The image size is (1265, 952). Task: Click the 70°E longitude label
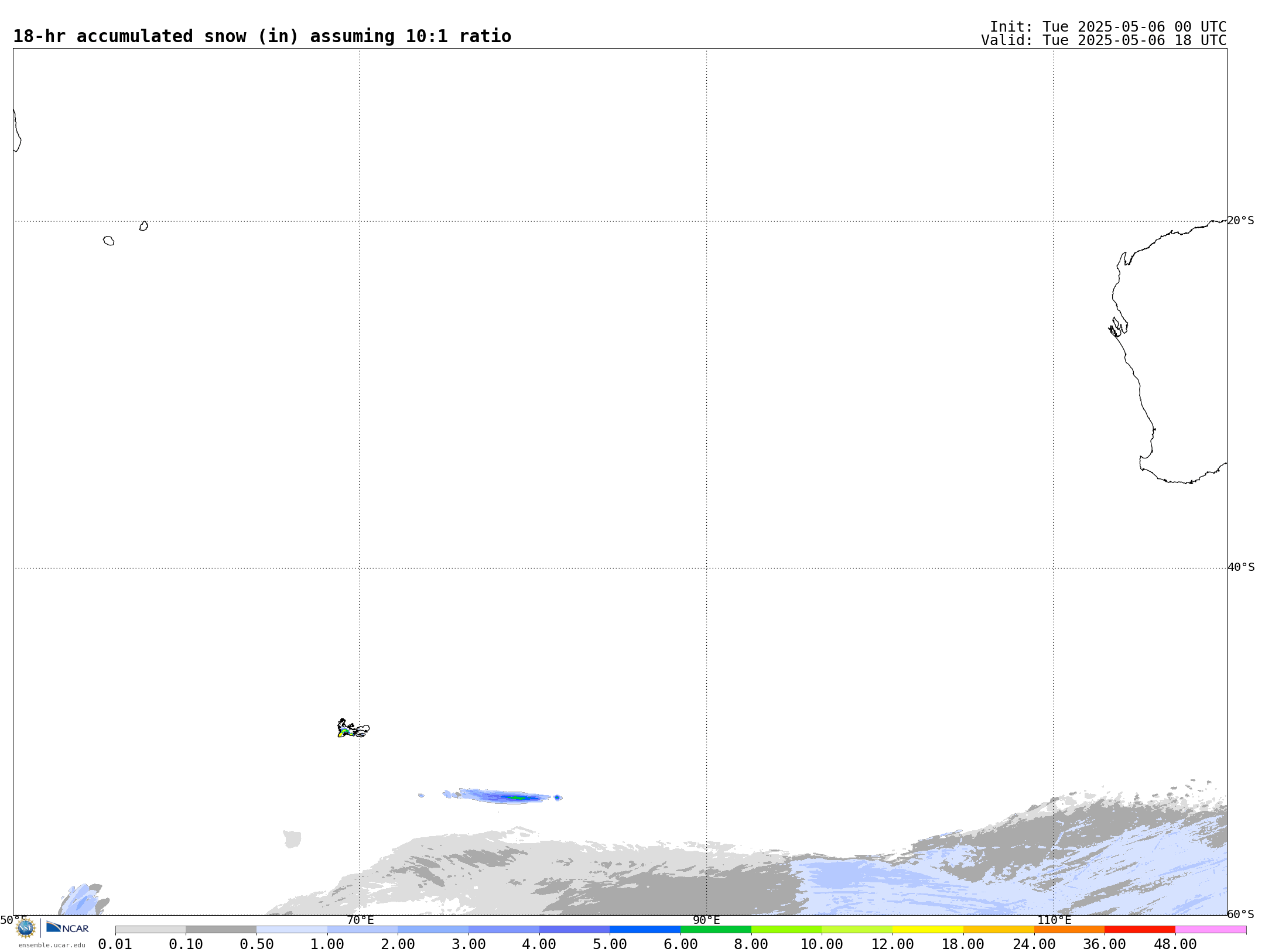[x=360, y=920]
